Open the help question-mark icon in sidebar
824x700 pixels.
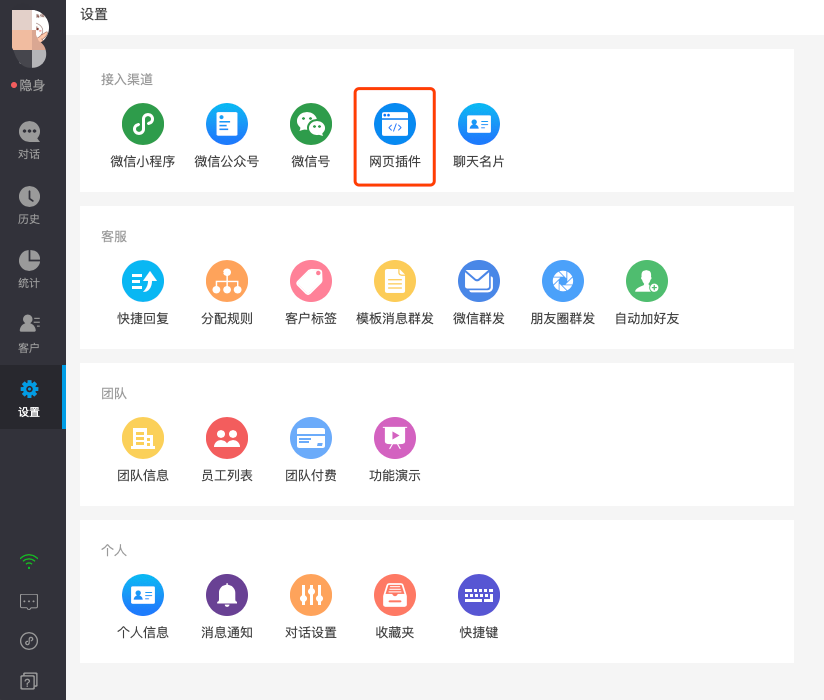pyautogui.click(x=29, y=681)
